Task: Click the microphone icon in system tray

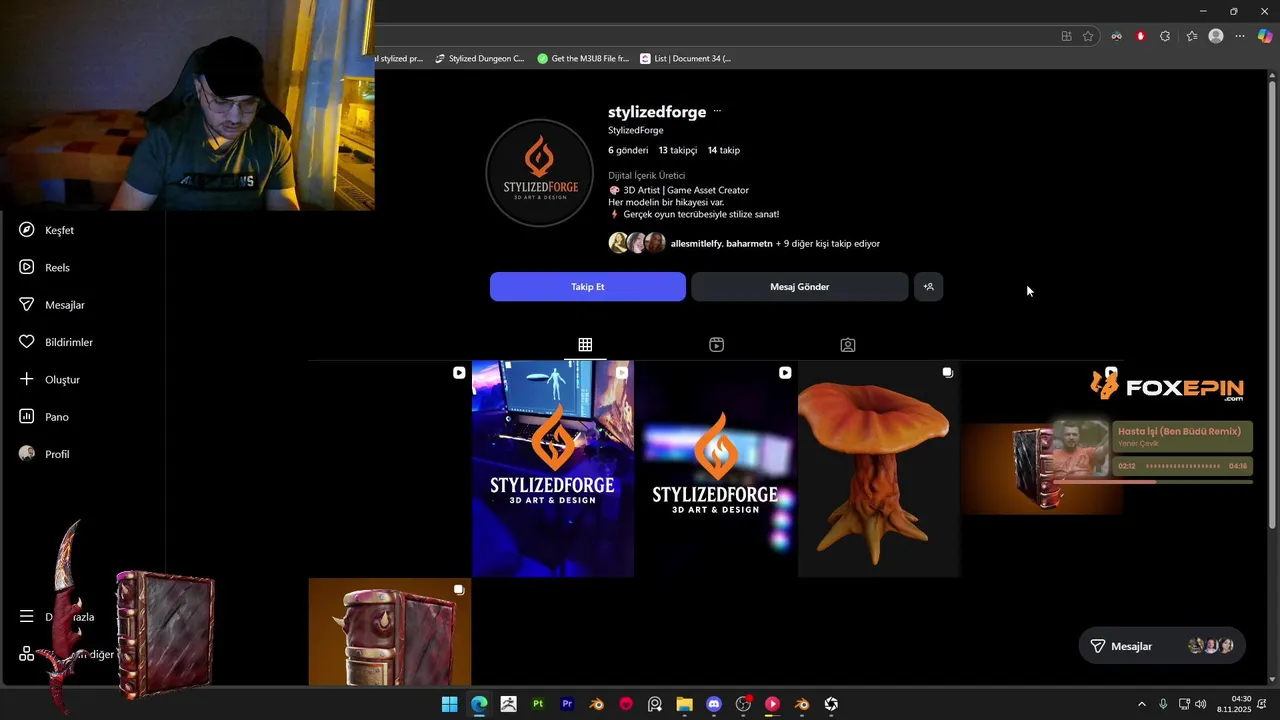Action: [x=1163, y=704]
